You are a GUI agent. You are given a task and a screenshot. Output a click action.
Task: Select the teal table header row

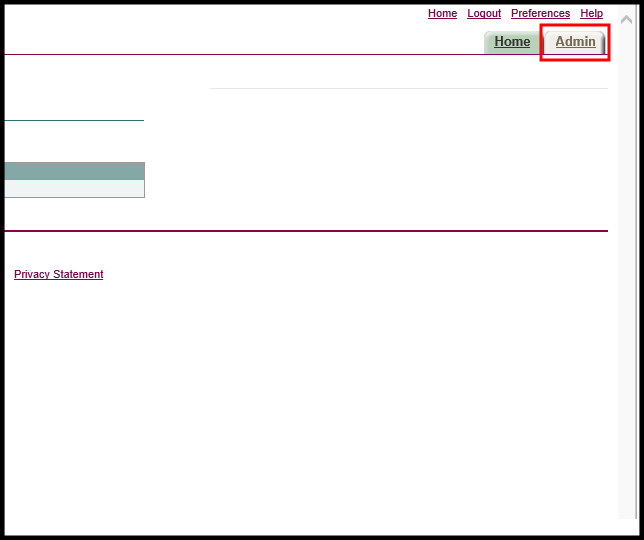(x=74, y=171)
